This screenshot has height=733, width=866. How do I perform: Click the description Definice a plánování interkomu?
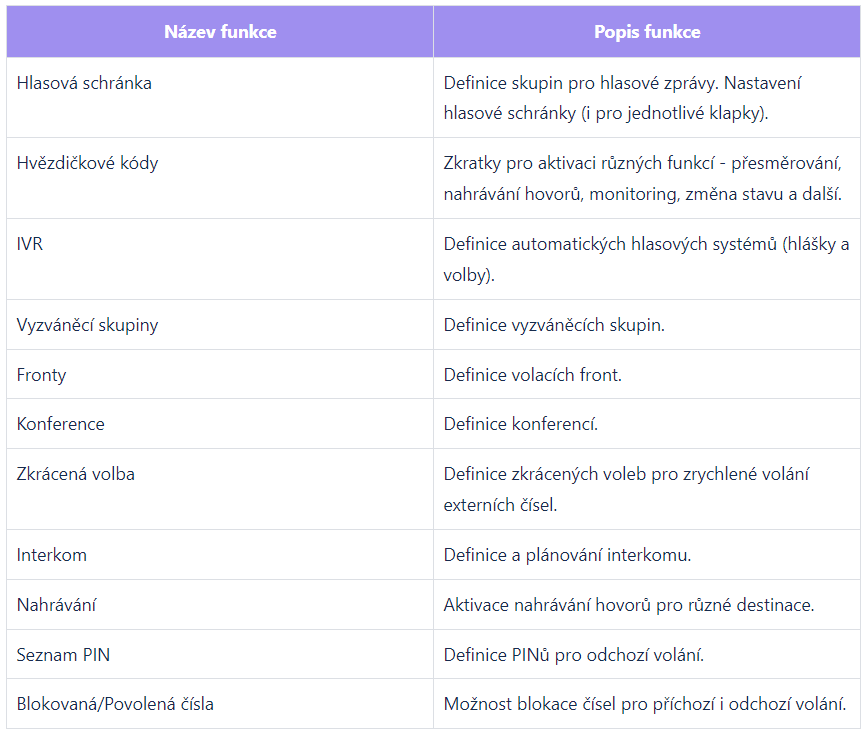(567, 555)
